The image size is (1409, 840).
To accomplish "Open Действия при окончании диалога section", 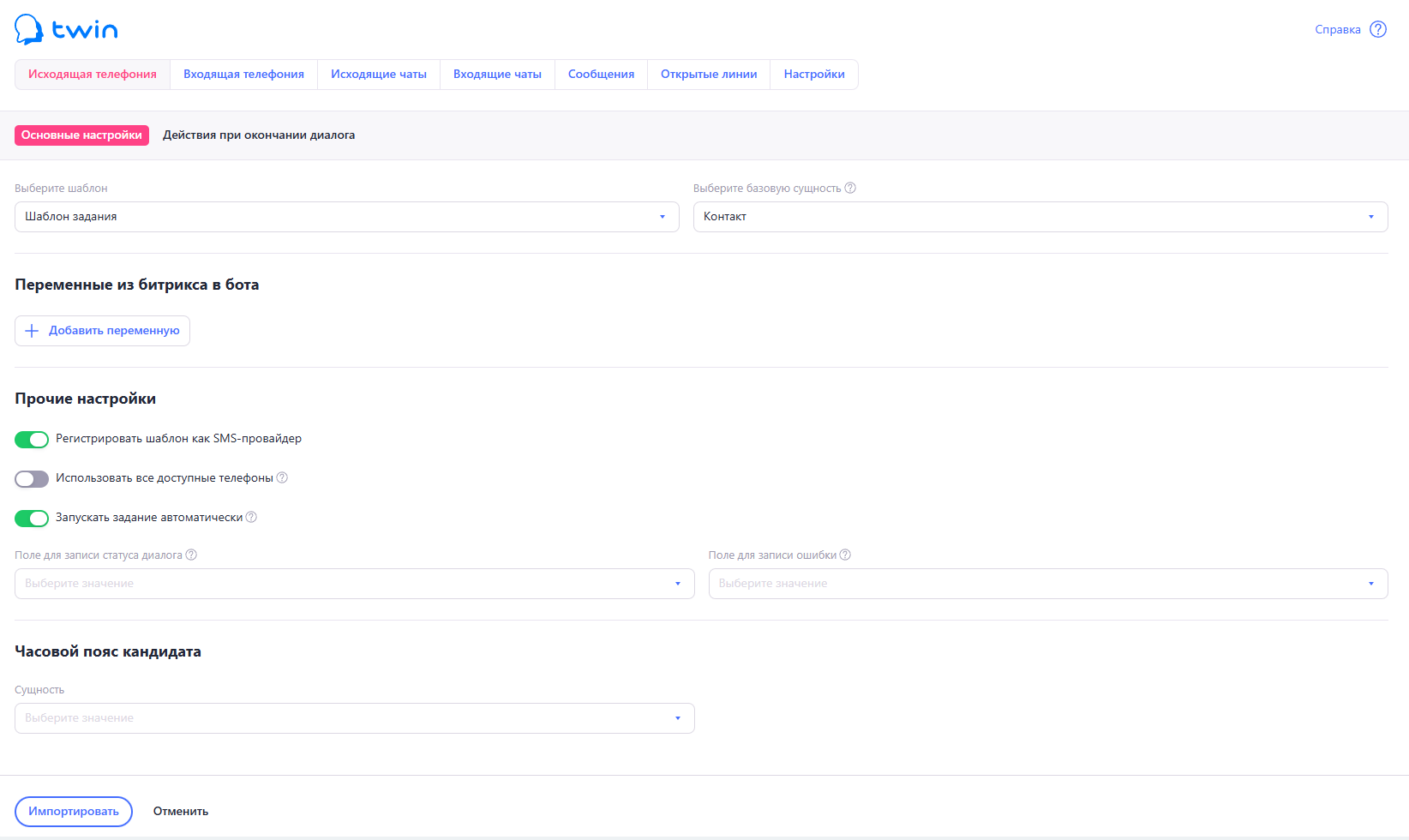I will coord(259,135).
